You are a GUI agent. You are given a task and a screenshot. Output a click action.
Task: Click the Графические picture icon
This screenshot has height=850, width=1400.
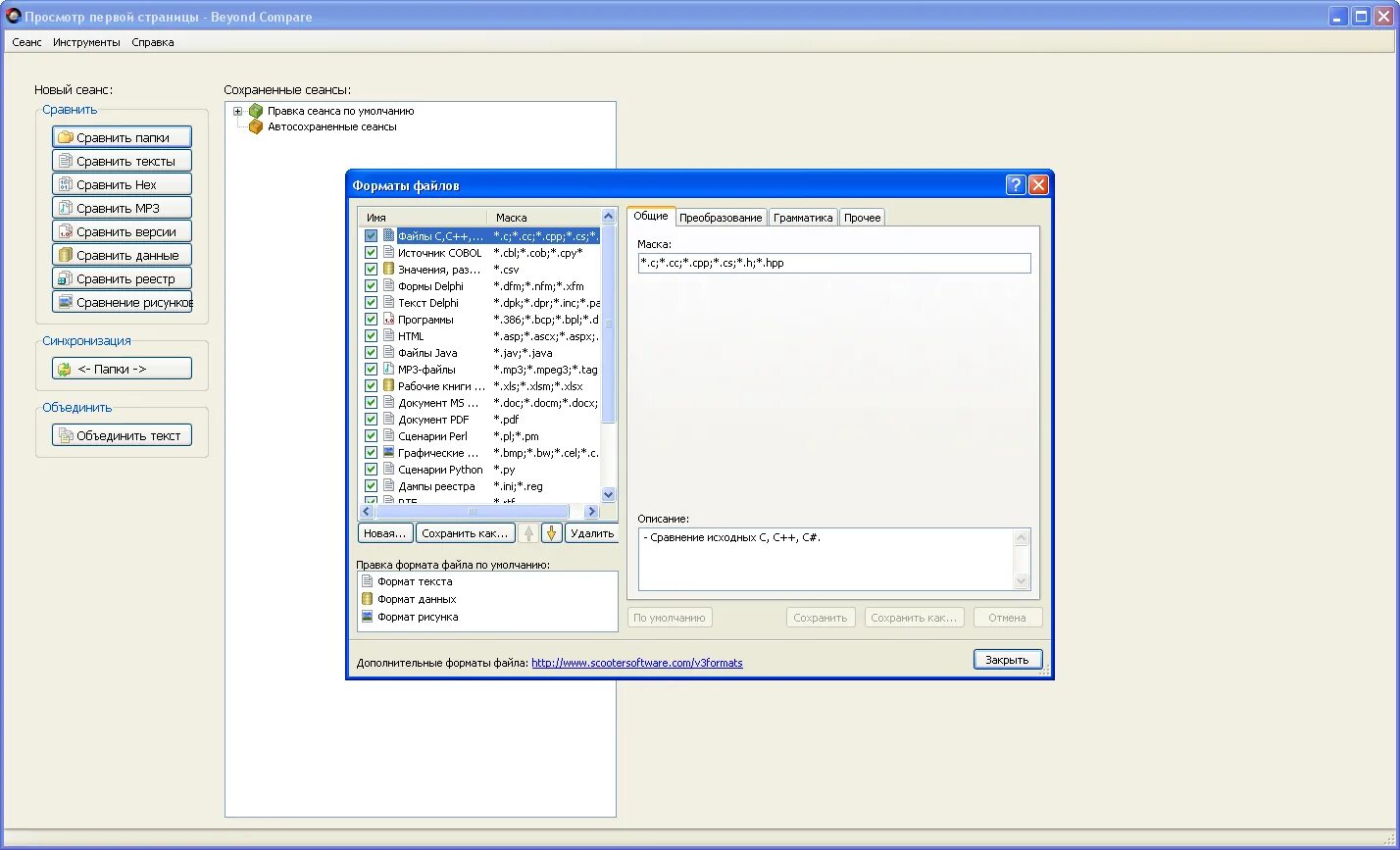coord(388,453)
